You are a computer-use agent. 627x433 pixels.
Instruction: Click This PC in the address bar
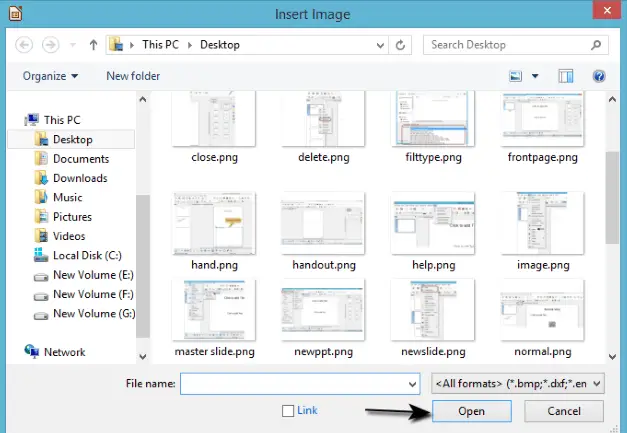(x=160, y=45)
